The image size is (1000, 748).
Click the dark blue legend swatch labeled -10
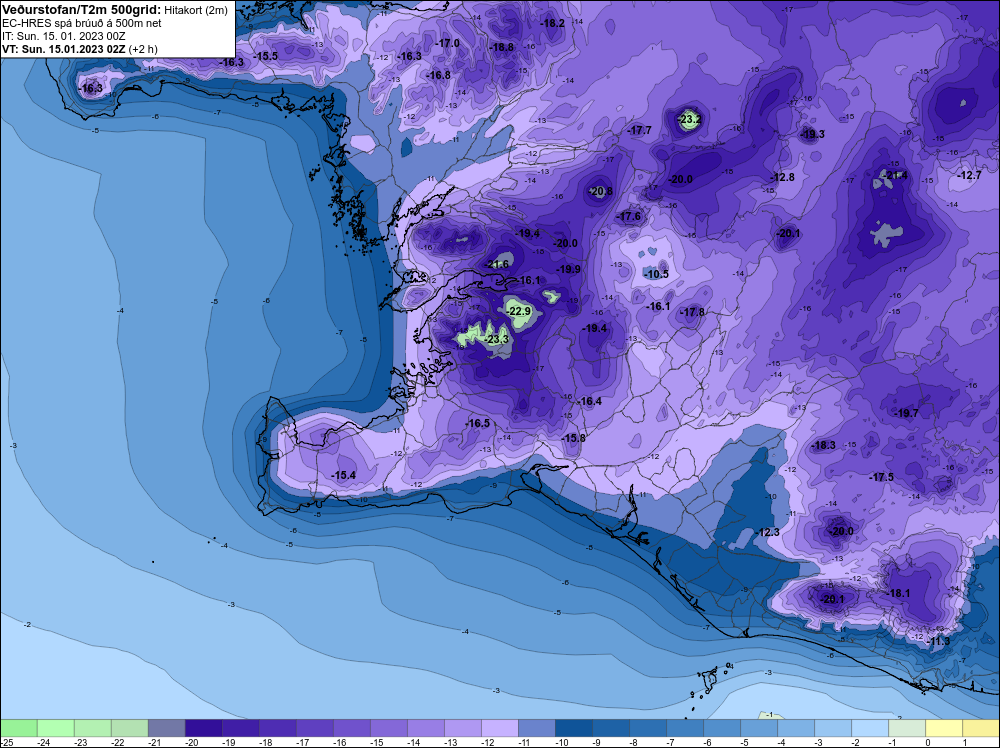pyautogui.click(x=573, y=728)
